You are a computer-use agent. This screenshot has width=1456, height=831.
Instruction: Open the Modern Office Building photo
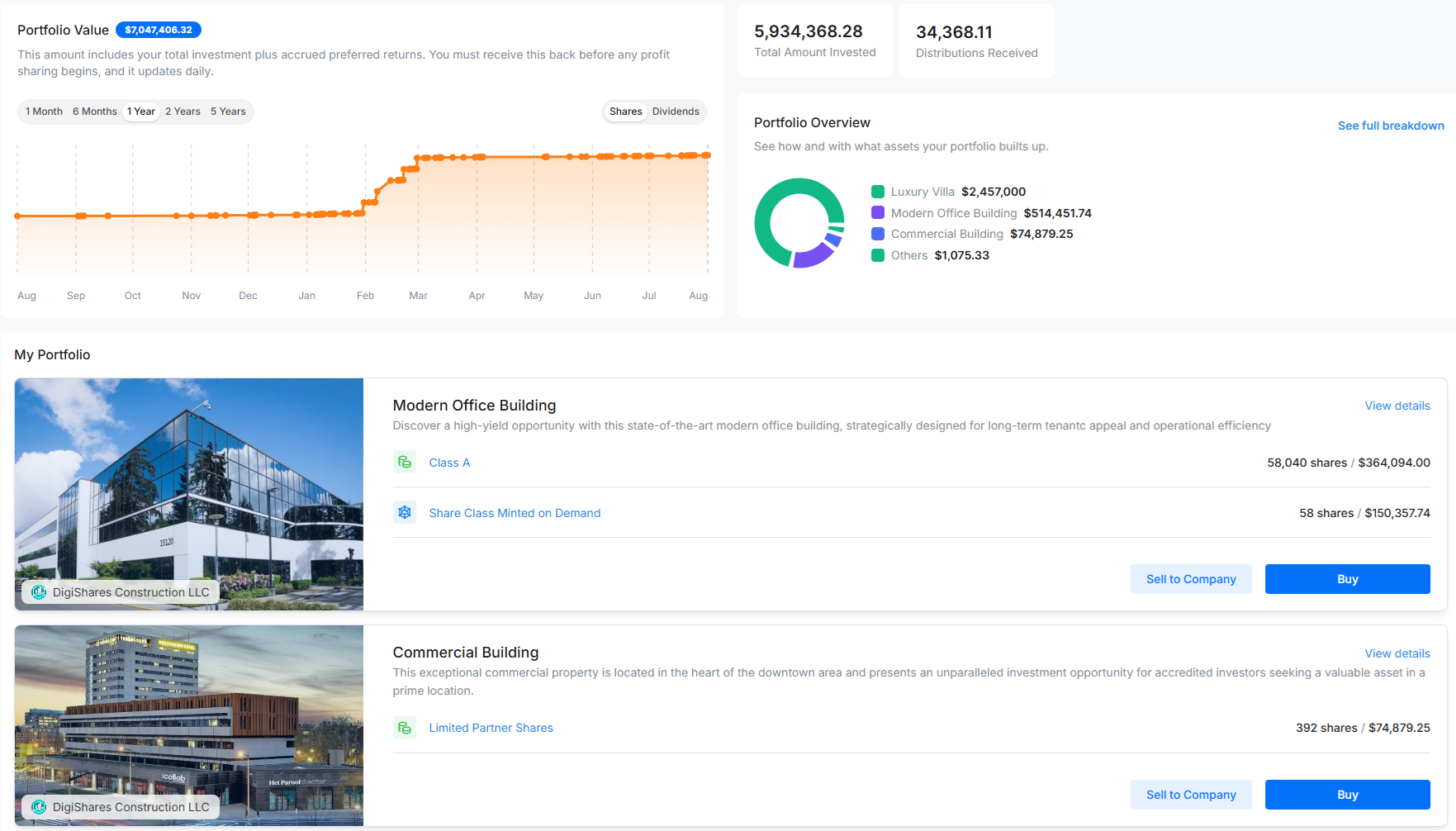point(189,494)
